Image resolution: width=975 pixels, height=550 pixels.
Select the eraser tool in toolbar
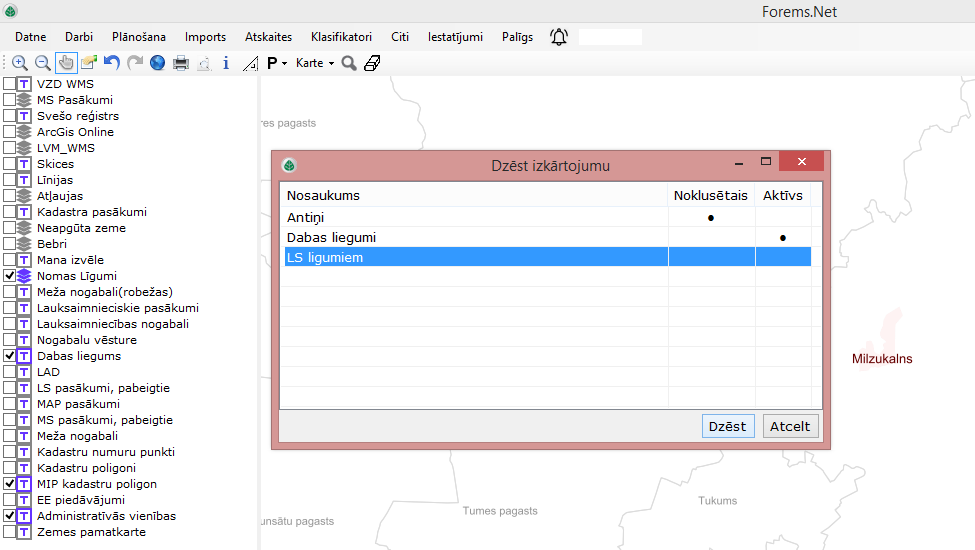372,63
